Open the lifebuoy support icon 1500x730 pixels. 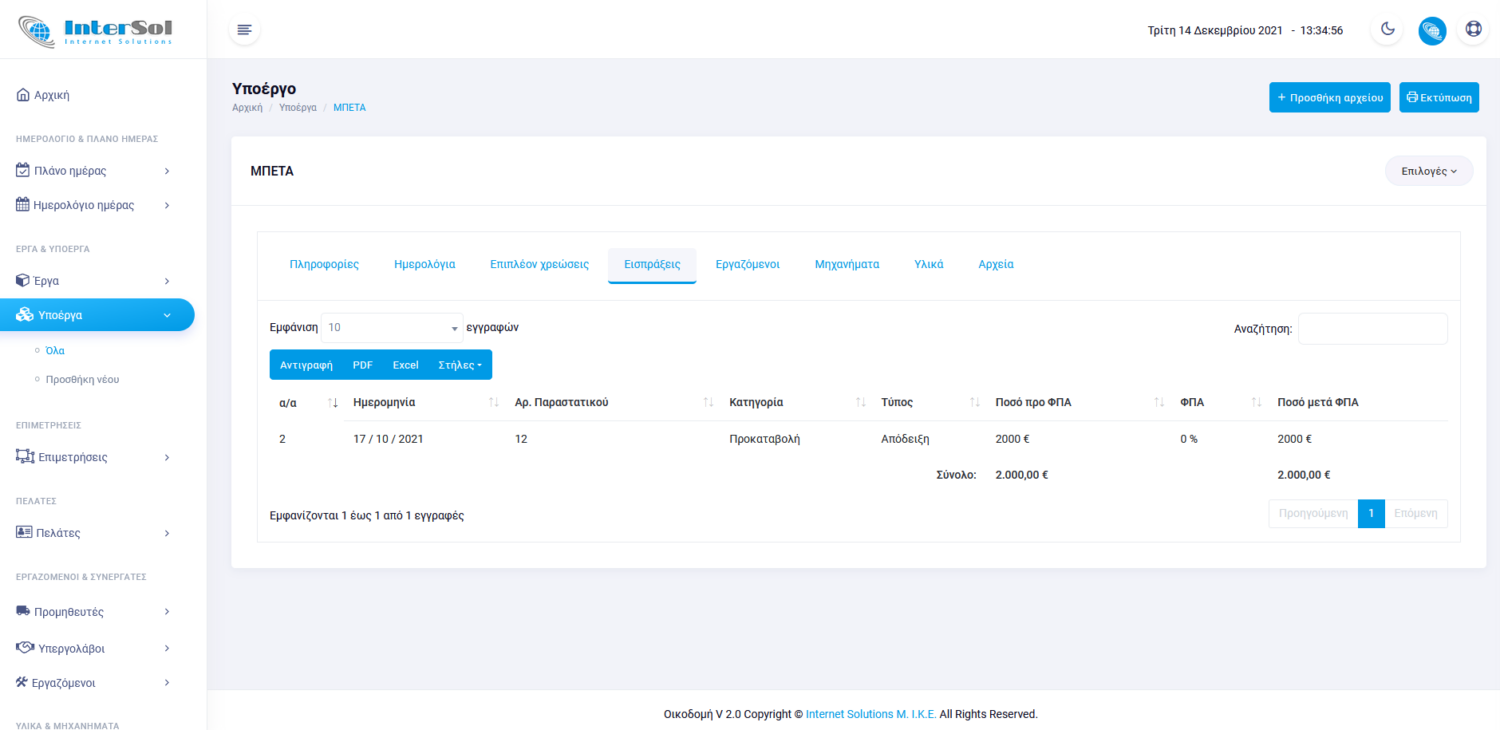tap(1473, 30)
